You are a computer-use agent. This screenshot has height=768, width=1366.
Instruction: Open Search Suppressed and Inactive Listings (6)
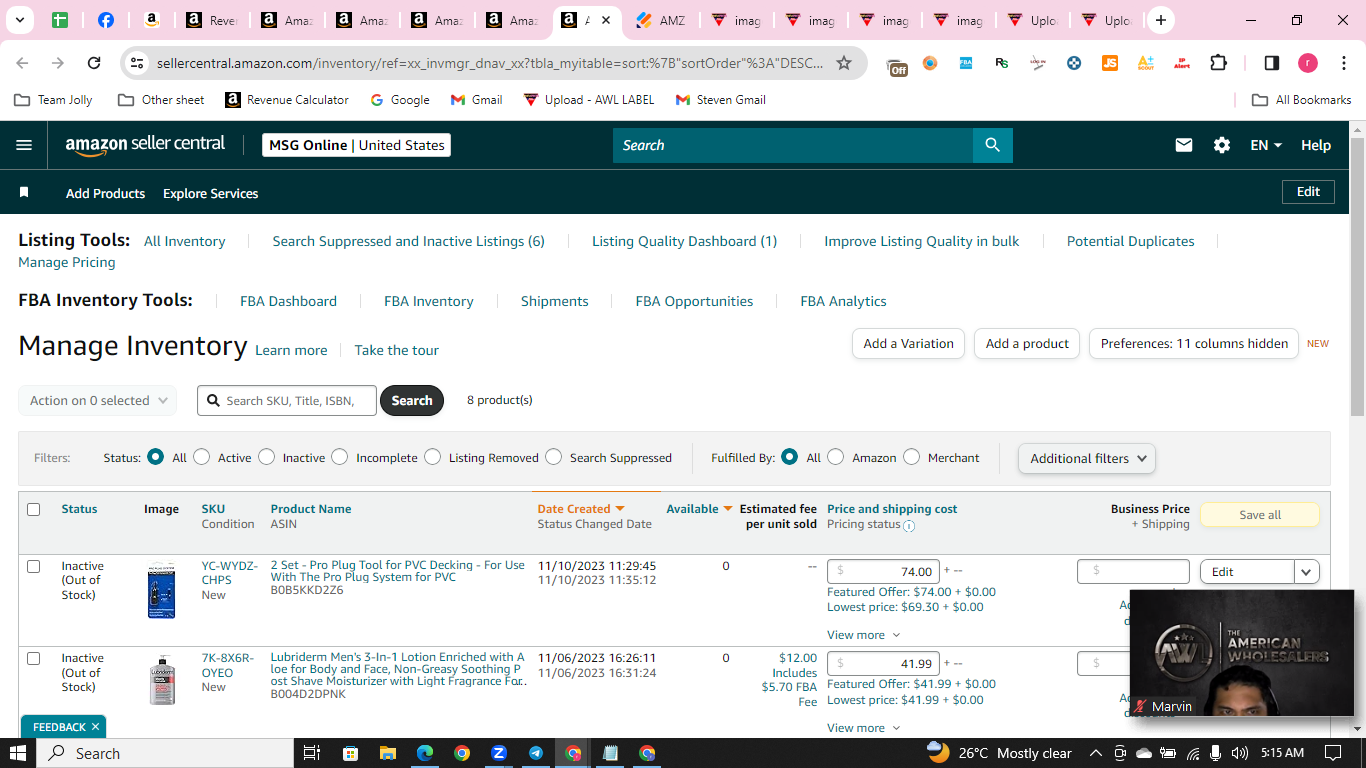tap(409, 241)
